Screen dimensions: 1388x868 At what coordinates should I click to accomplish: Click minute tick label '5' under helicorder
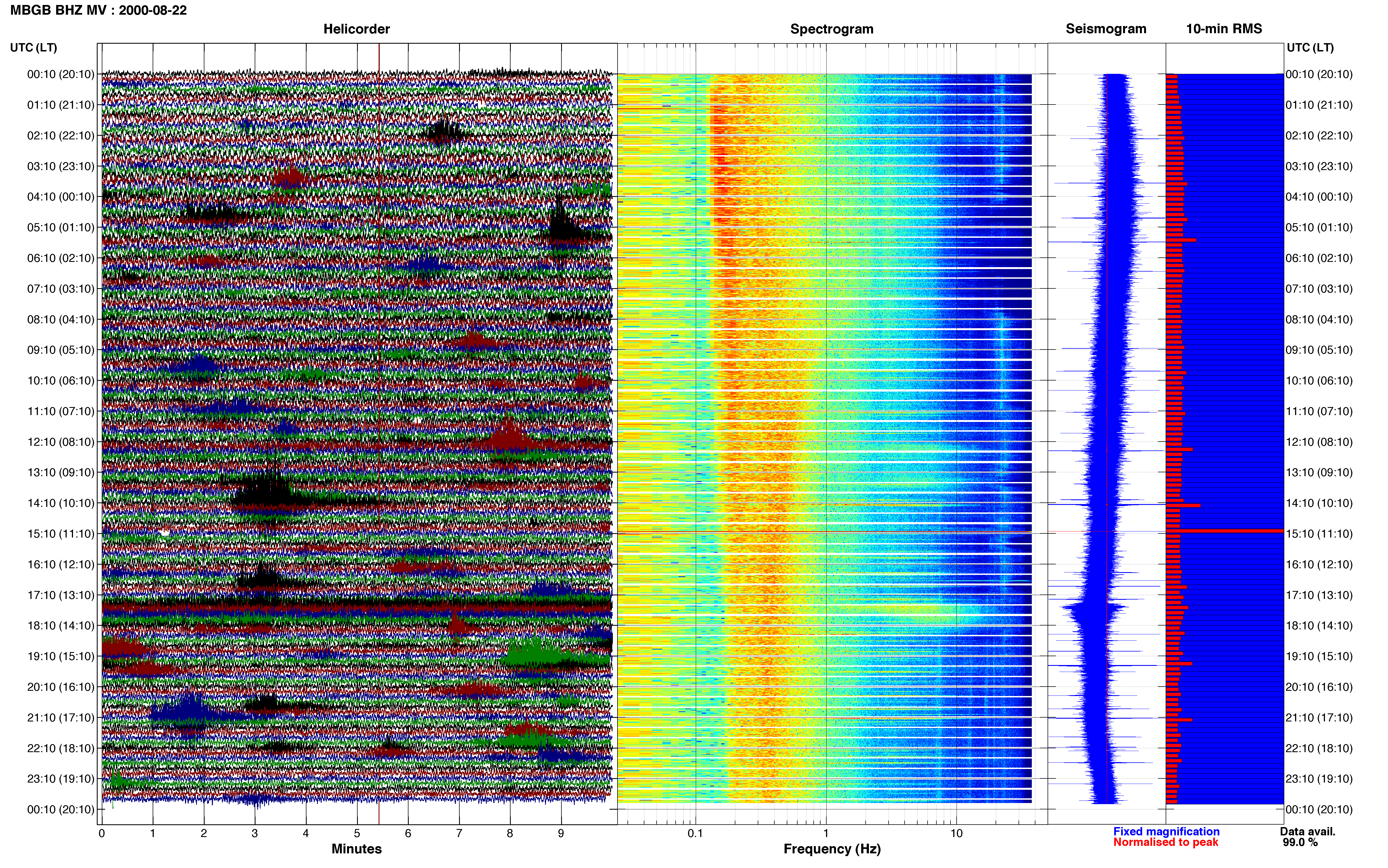point(357,833)
